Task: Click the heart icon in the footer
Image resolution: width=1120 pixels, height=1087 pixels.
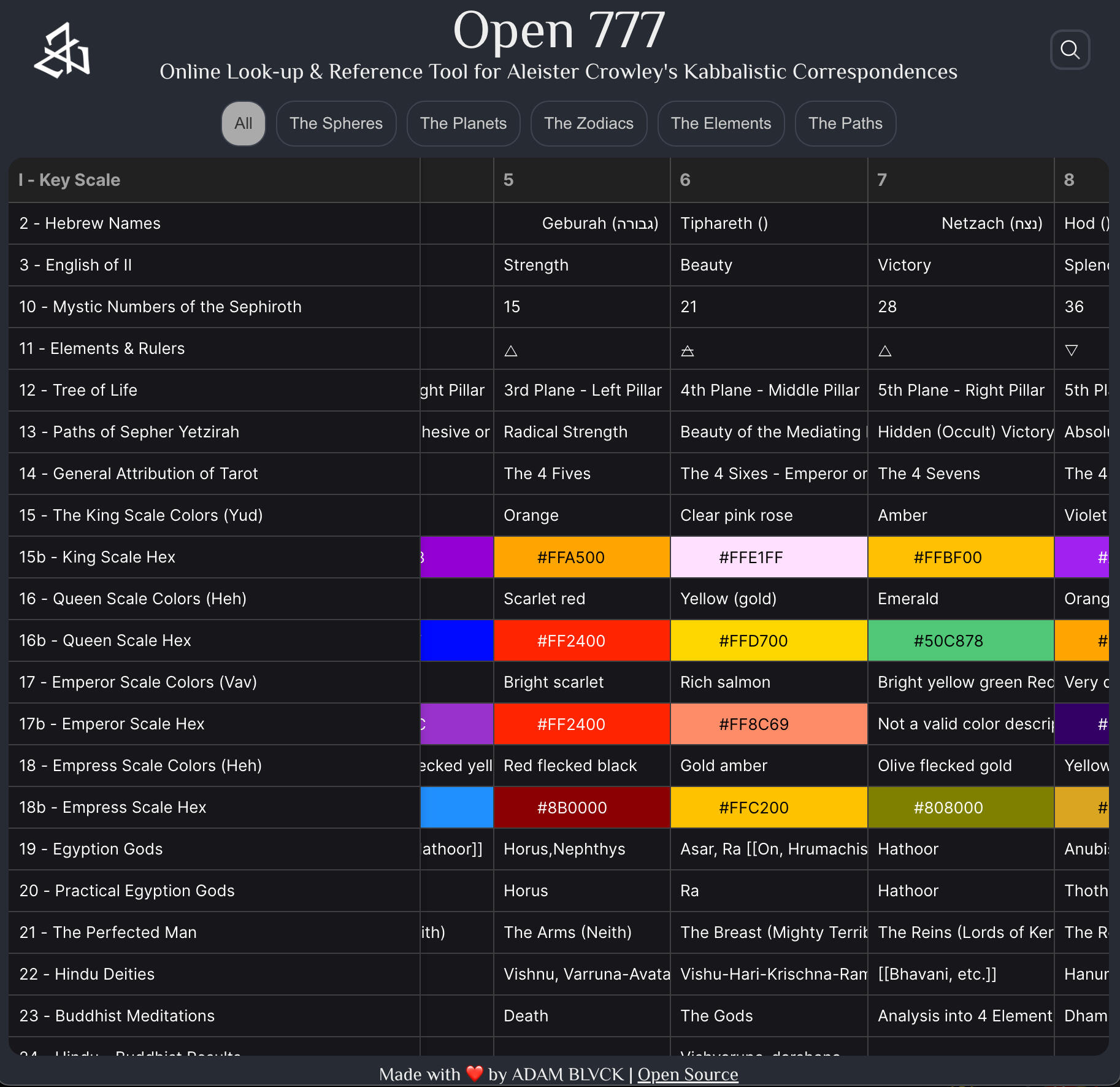Action: pos(474,1074)
